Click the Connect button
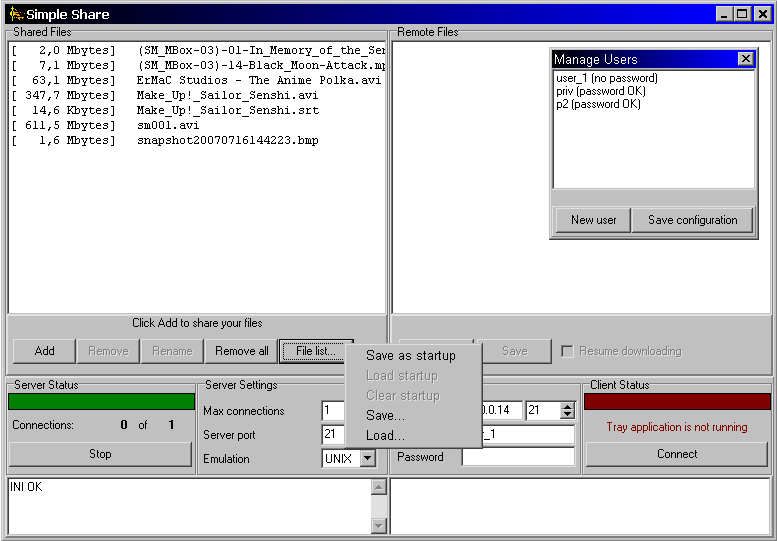Screen dimensions: 777x541 coord(677,454)
